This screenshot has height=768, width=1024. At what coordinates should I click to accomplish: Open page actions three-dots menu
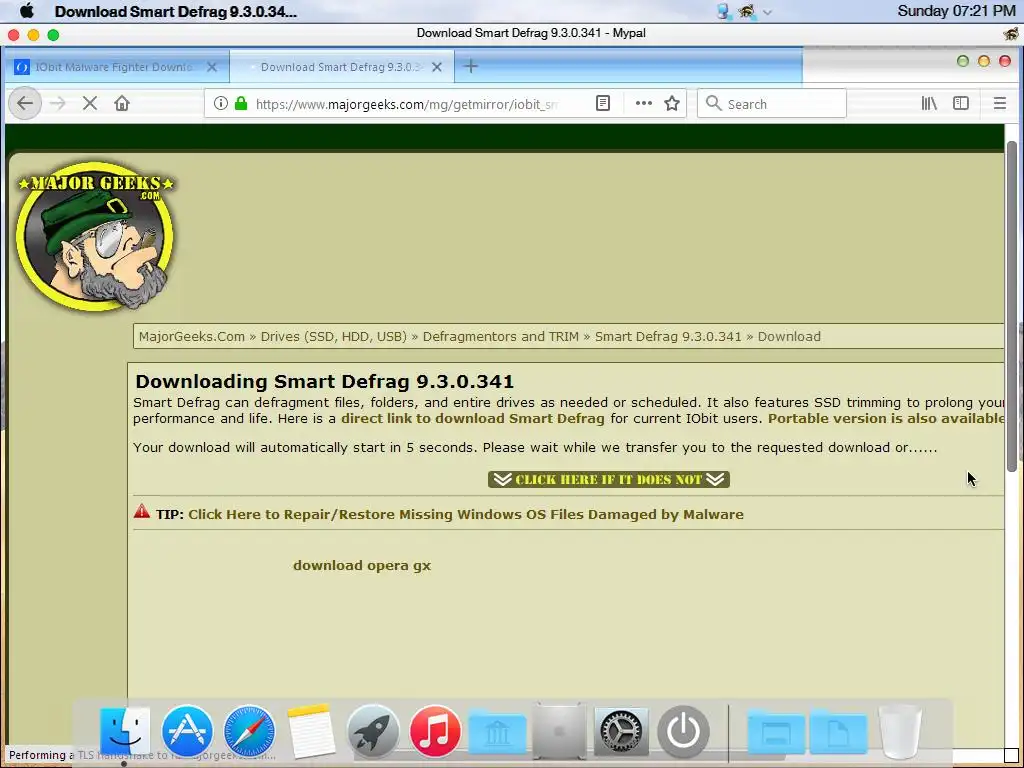click(644, 103)
